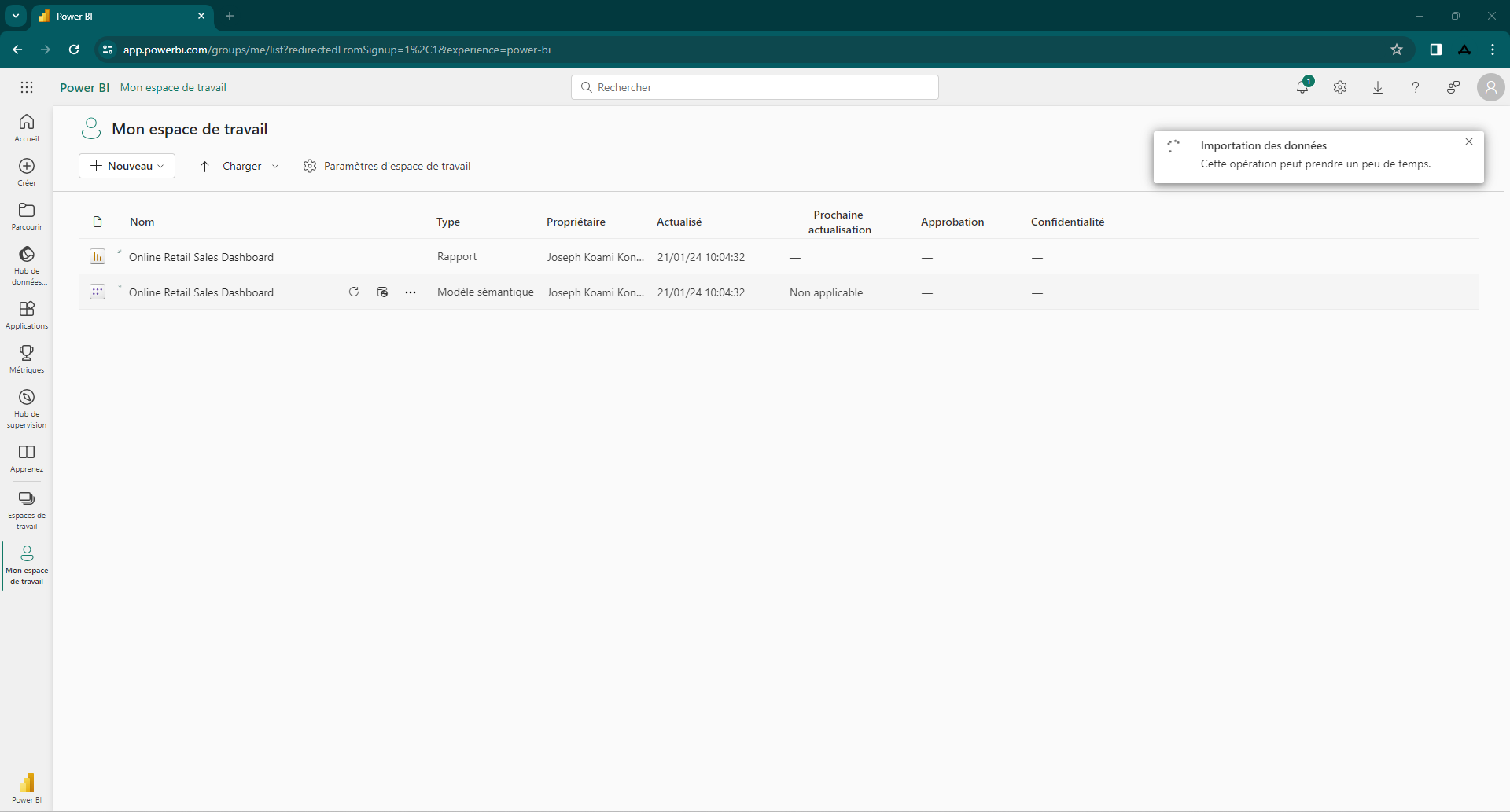This screenshot has height=812, width=1510.
Task: Open Espaces de travail in sidebar
Action: point(27,510)
